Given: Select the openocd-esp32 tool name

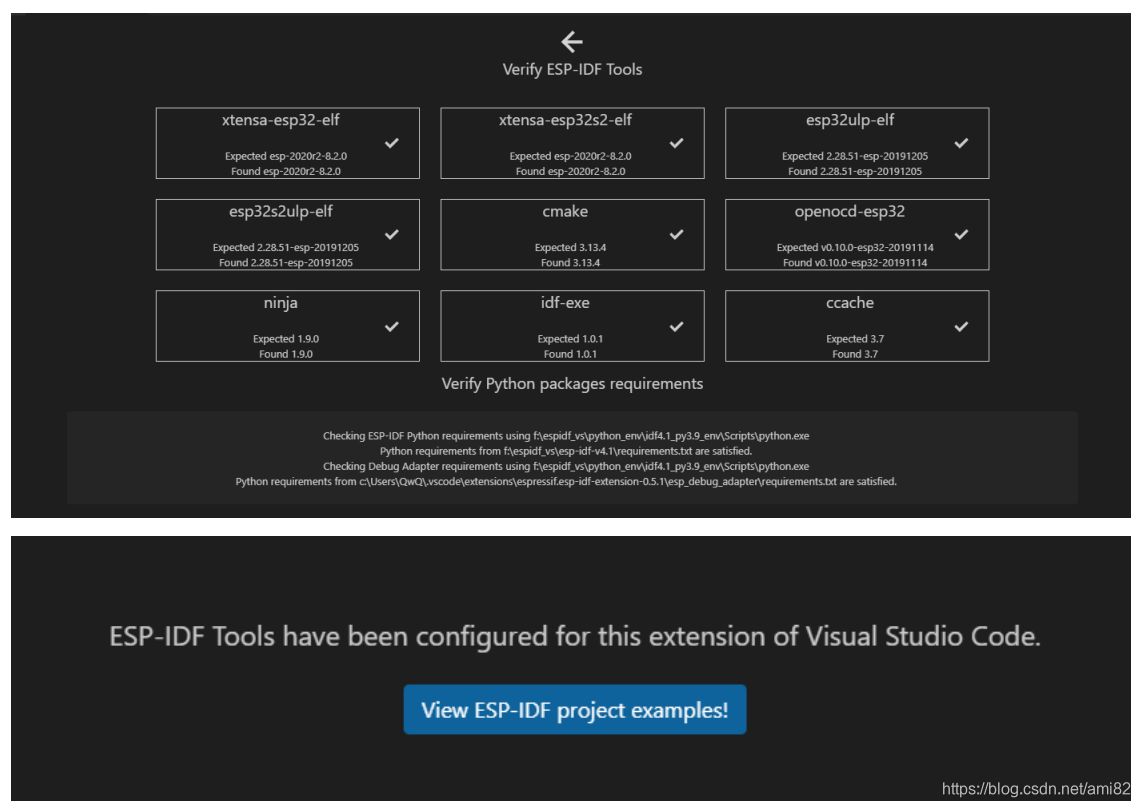Looking at the screenshot, I should tap(850, 212).
